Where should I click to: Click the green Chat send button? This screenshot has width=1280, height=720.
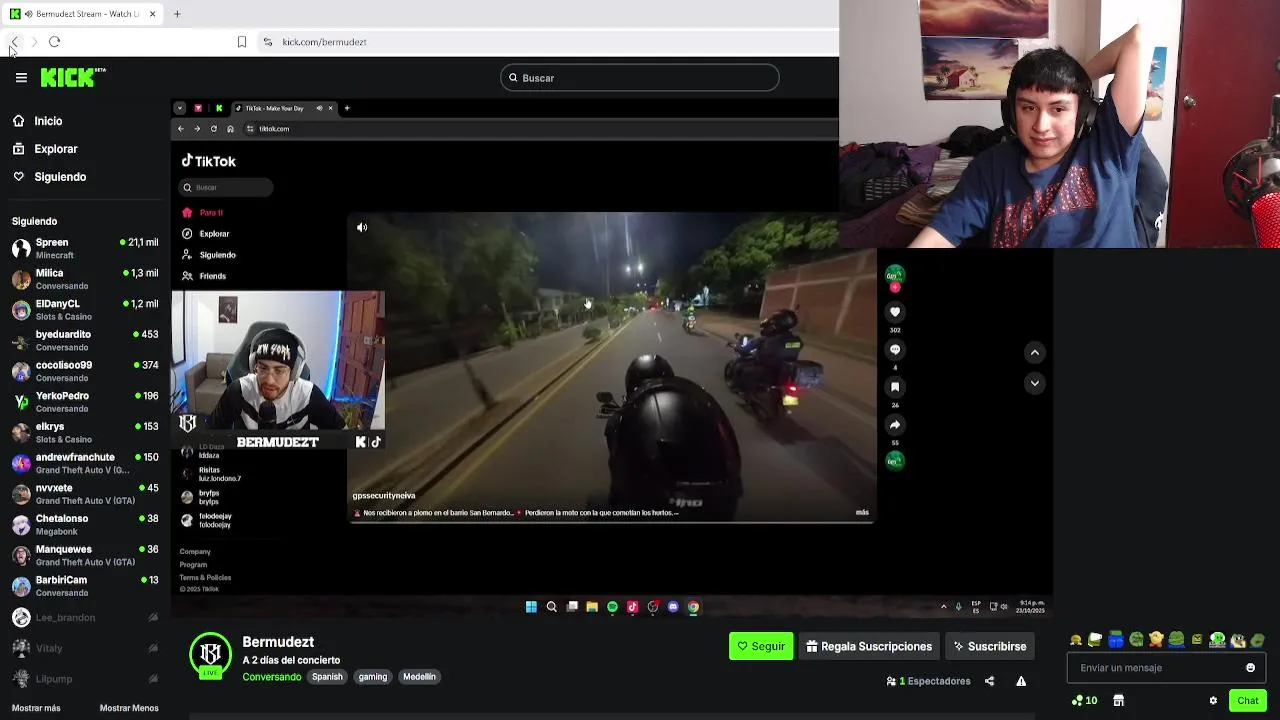[x=1248, y=700]
